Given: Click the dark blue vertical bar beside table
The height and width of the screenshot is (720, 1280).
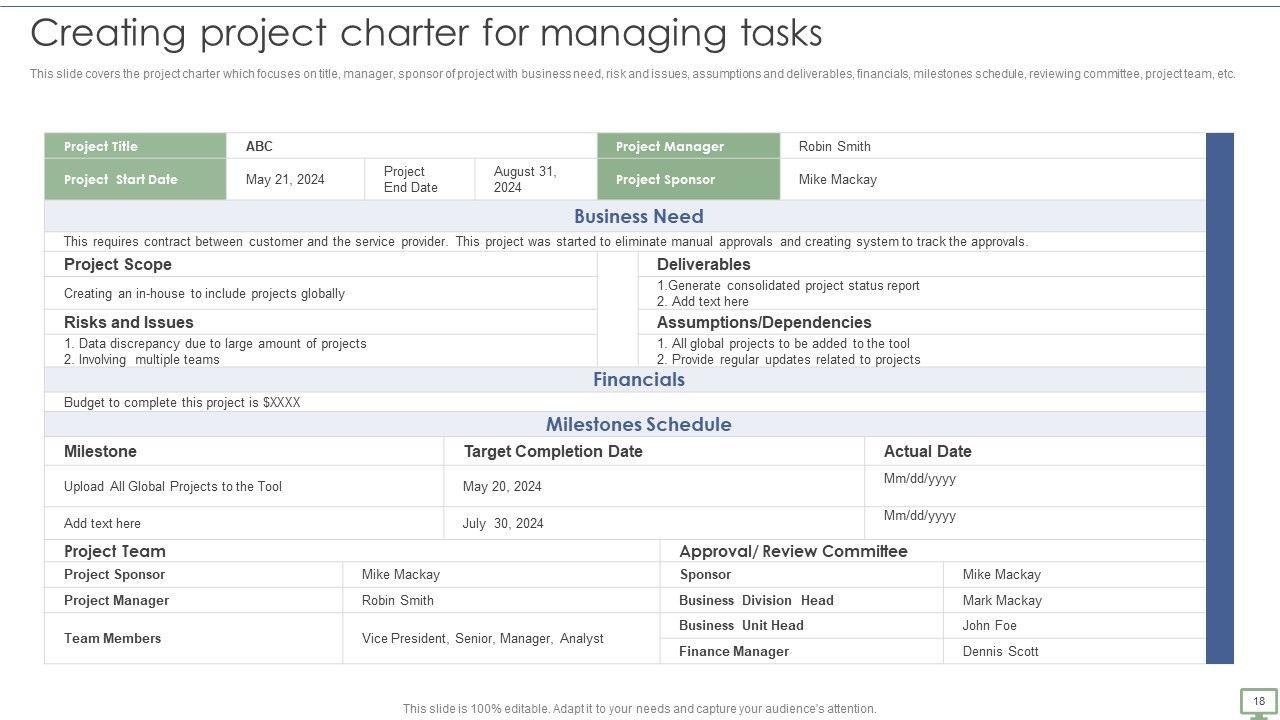Looking at the screenshot, I should point(1220,398).
